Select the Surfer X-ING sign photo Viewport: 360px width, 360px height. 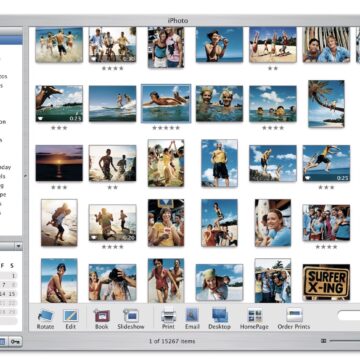click(x=326, y=282)
